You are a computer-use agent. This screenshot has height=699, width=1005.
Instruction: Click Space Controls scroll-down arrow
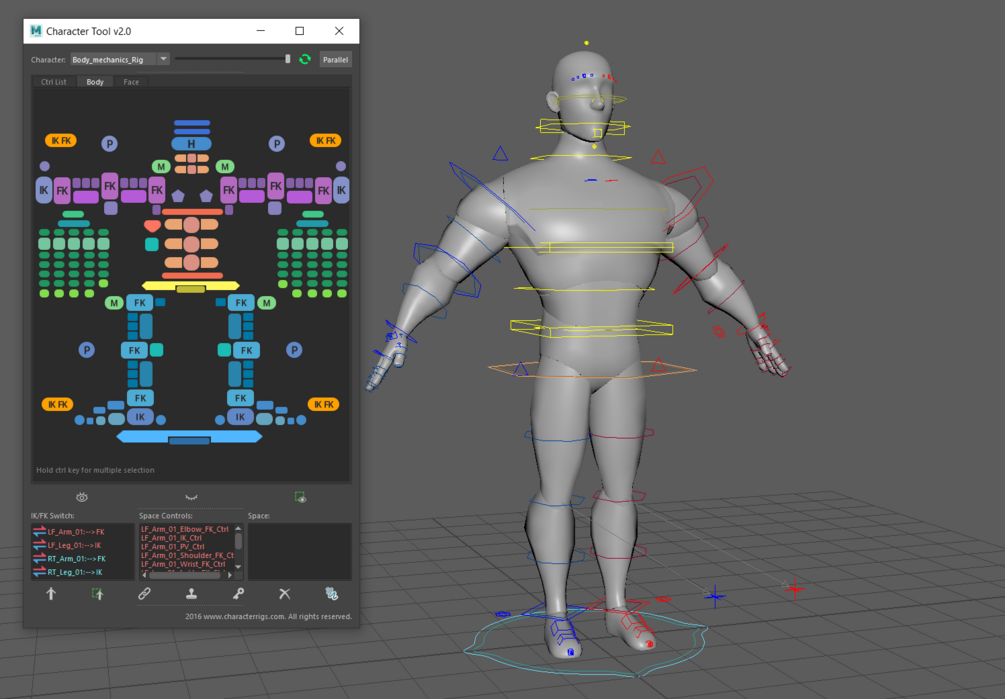pyautogui.click(x=238, y=567)
